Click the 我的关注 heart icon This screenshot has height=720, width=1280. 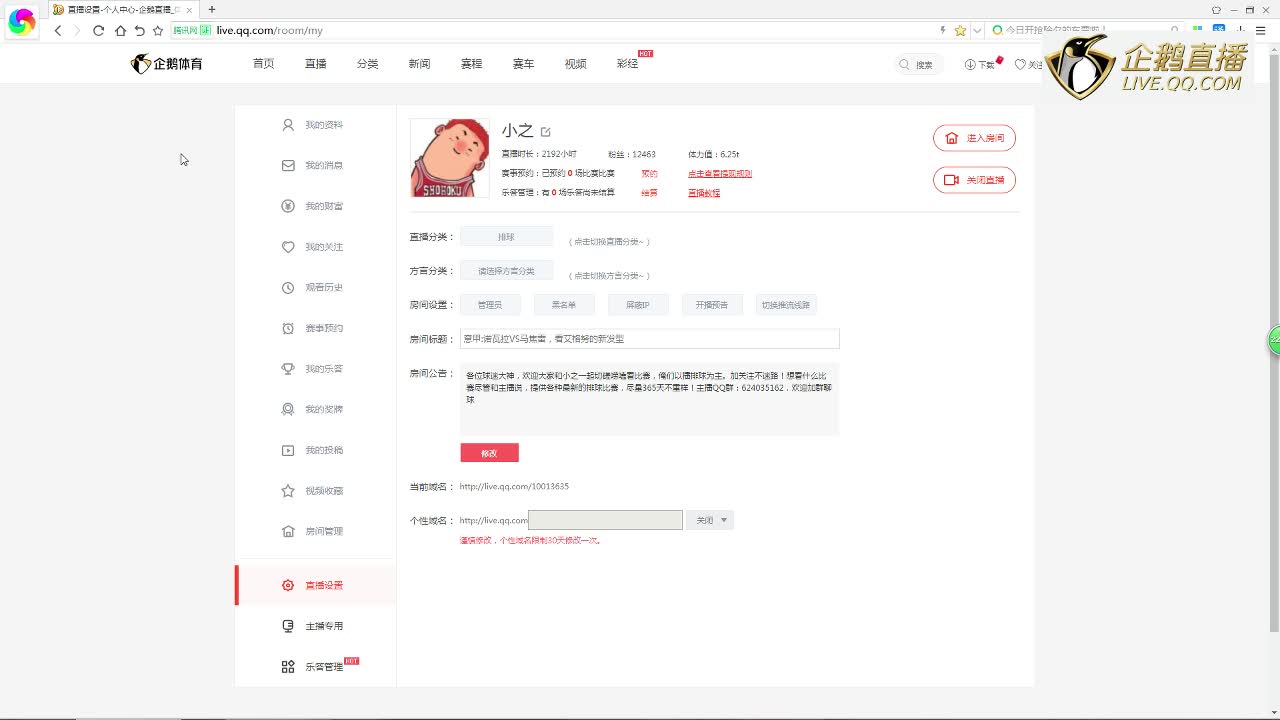288,247
